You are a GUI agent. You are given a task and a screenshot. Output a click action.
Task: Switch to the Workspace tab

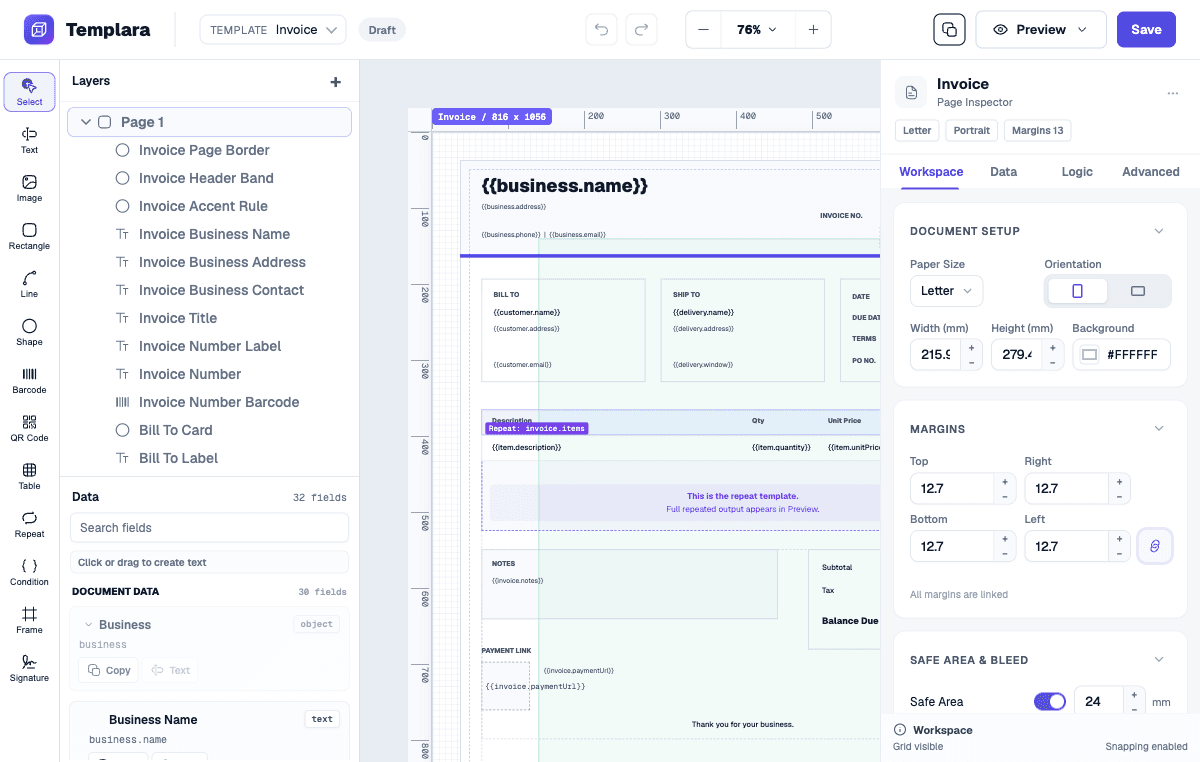point(931,172)
